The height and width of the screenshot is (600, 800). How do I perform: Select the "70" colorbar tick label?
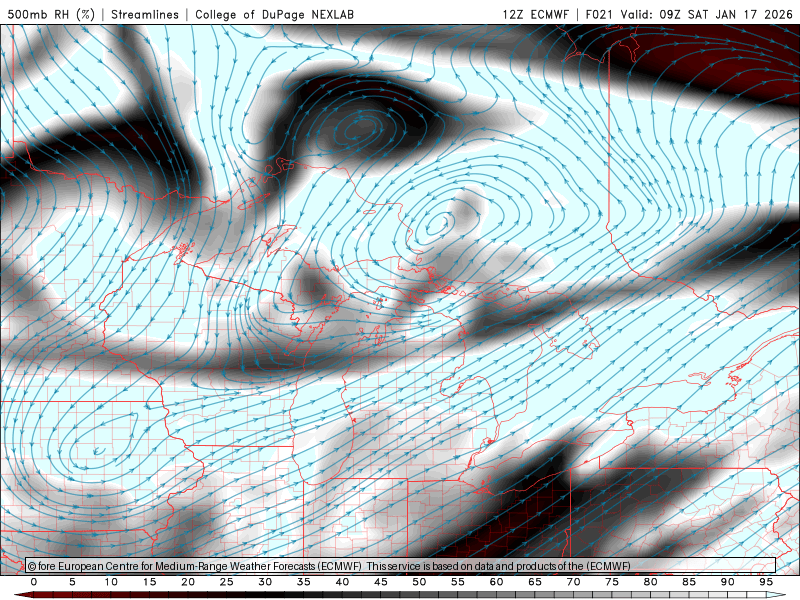(x=573, y=582)
